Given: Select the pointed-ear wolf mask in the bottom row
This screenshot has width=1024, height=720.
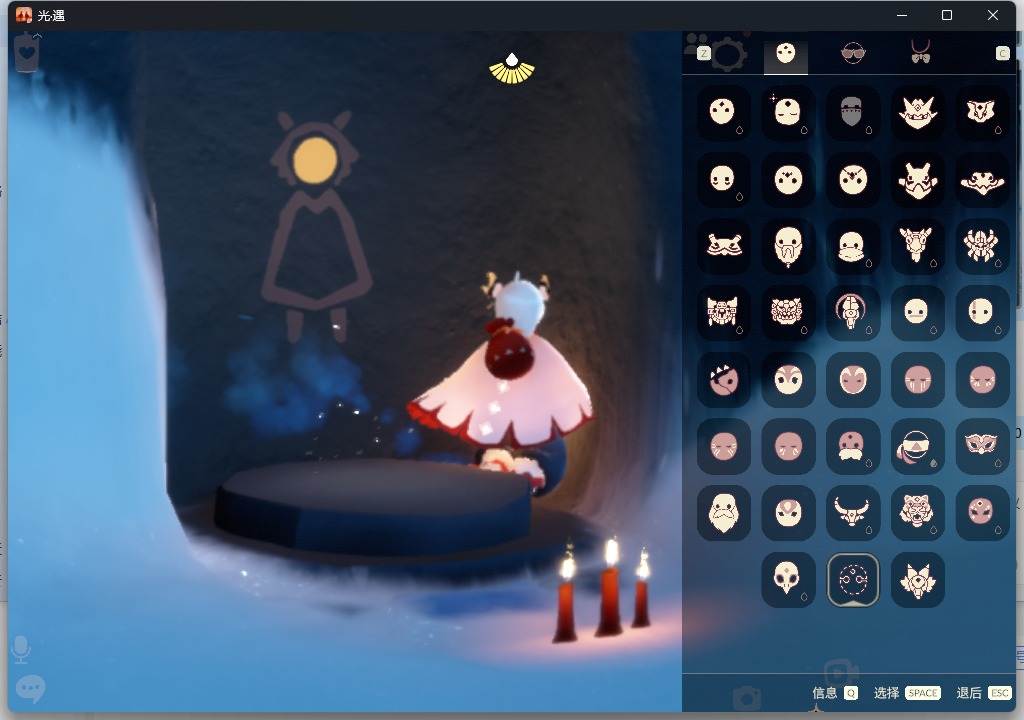Looking at the screenshot, I should 917,580.
